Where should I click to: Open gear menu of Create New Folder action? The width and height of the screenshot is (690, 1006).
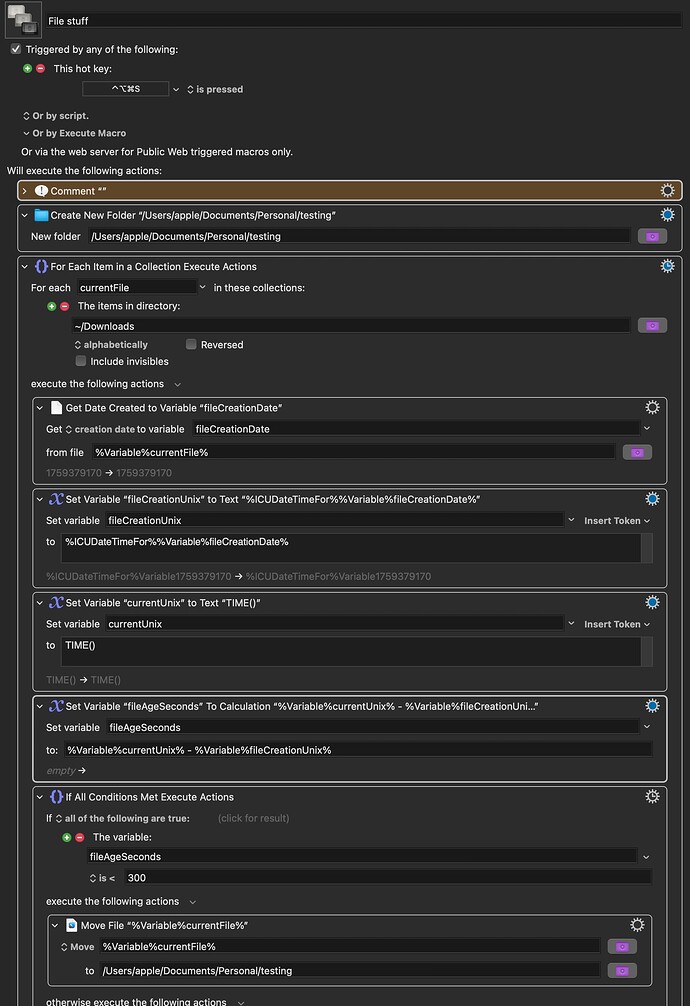tap(667, 215)
